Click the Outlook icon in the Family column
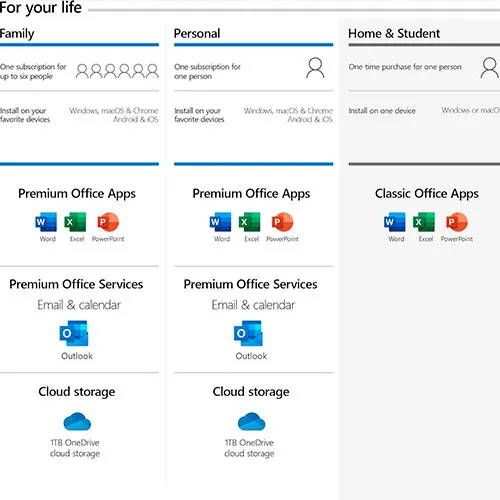This screenshot has width=500, height=500. 74,333
